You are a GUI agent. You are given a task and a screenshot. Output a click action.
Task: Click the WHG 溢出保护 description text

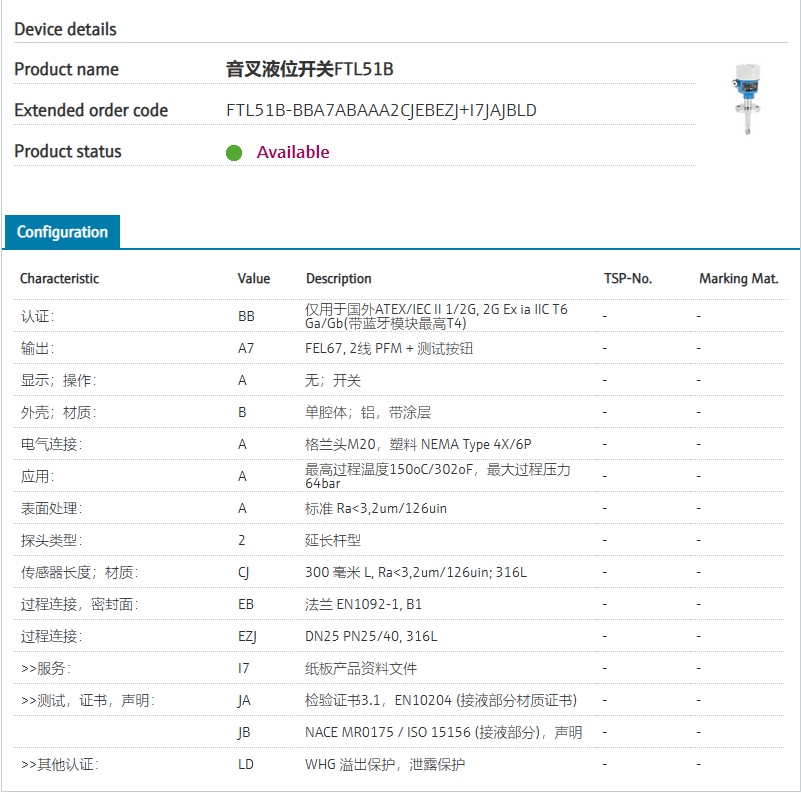click(385, 764)
